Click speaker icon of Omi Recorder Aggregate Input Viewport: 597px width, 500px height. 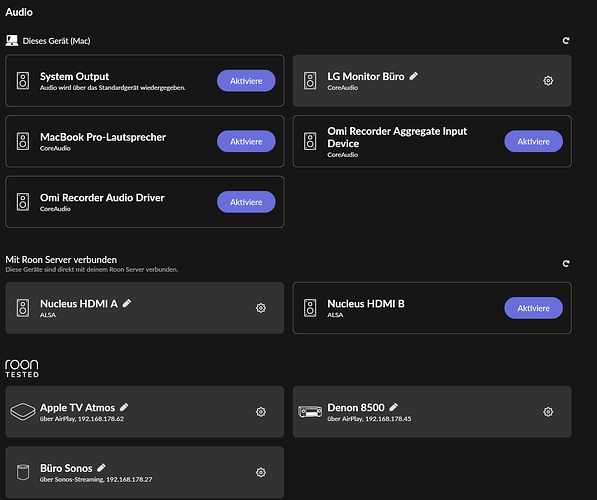tap(310, 141)
